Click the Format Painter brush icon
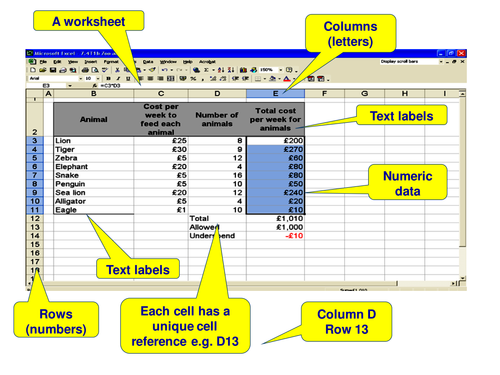Screen dimensions: 500x375 pyautogui.click(x=152, y=70)
